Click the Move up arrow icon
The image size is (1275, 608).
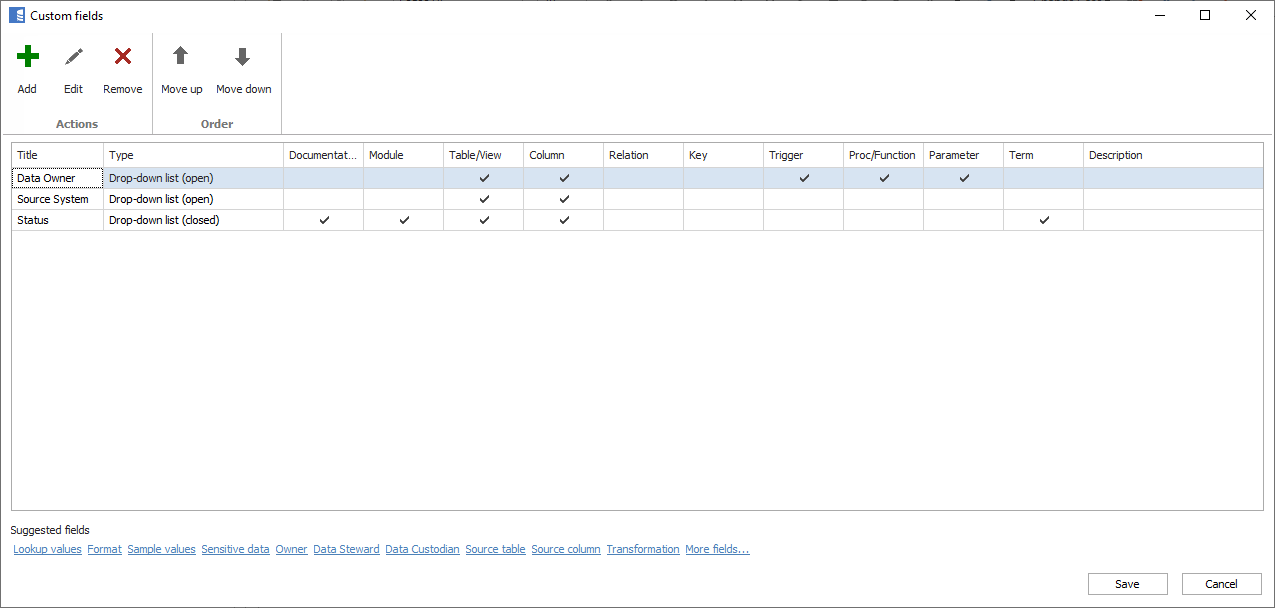point(181,56)
